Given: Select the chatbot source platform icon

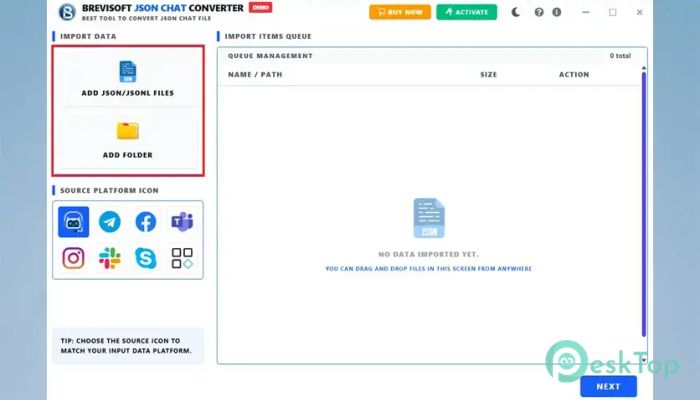Looking at the screenshot, I should (x=73, y=222).
